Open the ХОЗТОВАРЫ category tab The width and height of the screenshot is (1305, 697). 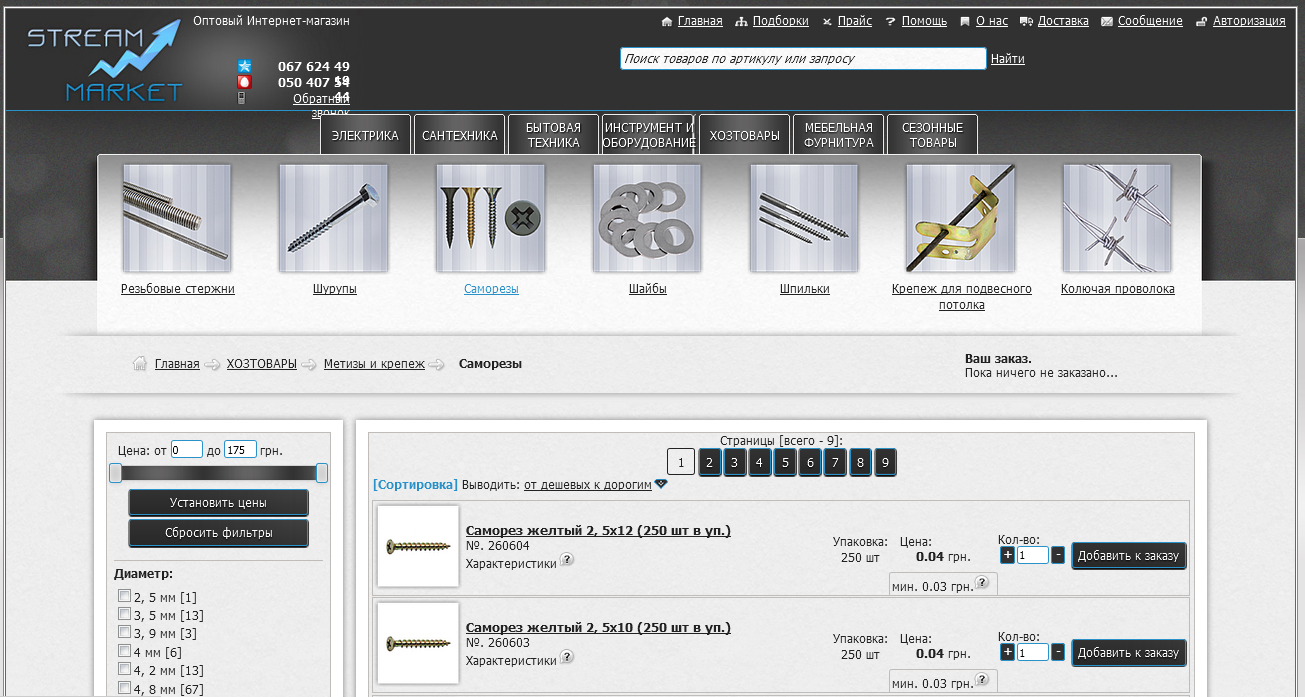[x=744, y=136]
